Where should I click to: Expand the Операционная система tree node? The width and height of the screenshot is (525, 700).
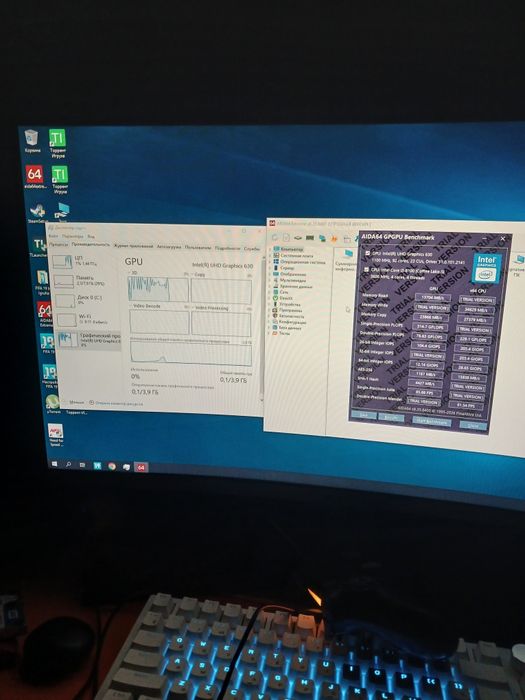click(271, 262)
